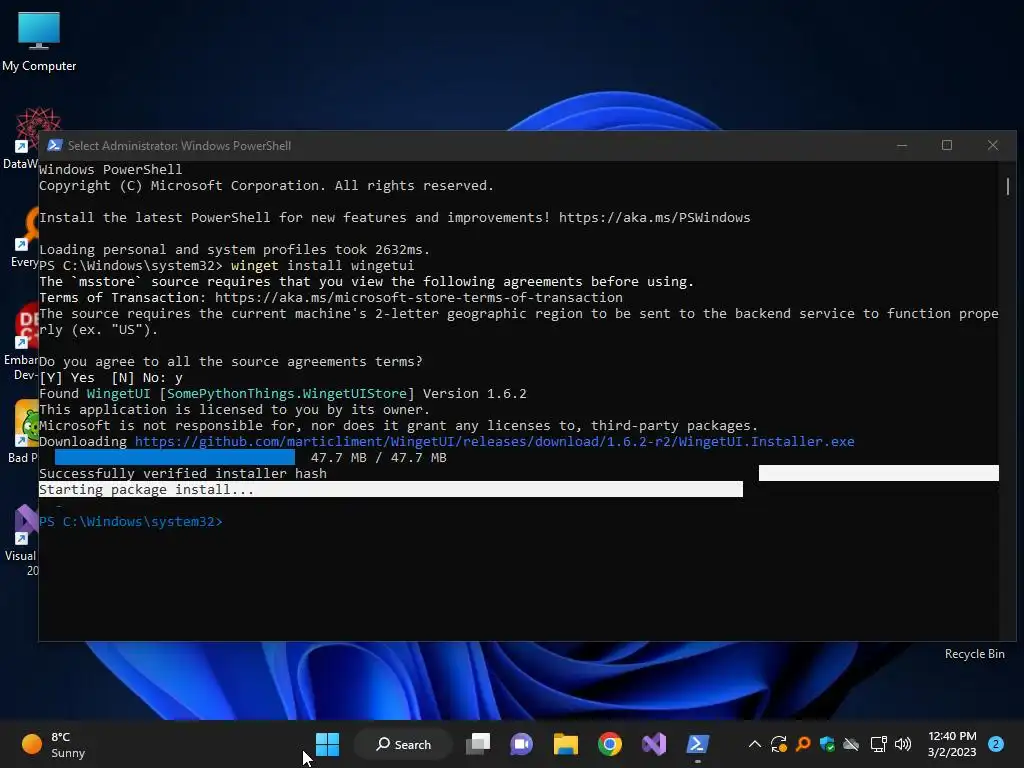The height and width of the screenshot is (768, 1024).
Task: Open Task View from the taskbar
Action: [478, 744]
